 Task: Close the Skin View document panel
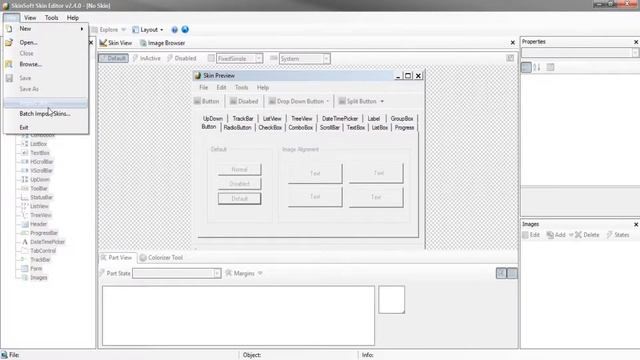513,43
